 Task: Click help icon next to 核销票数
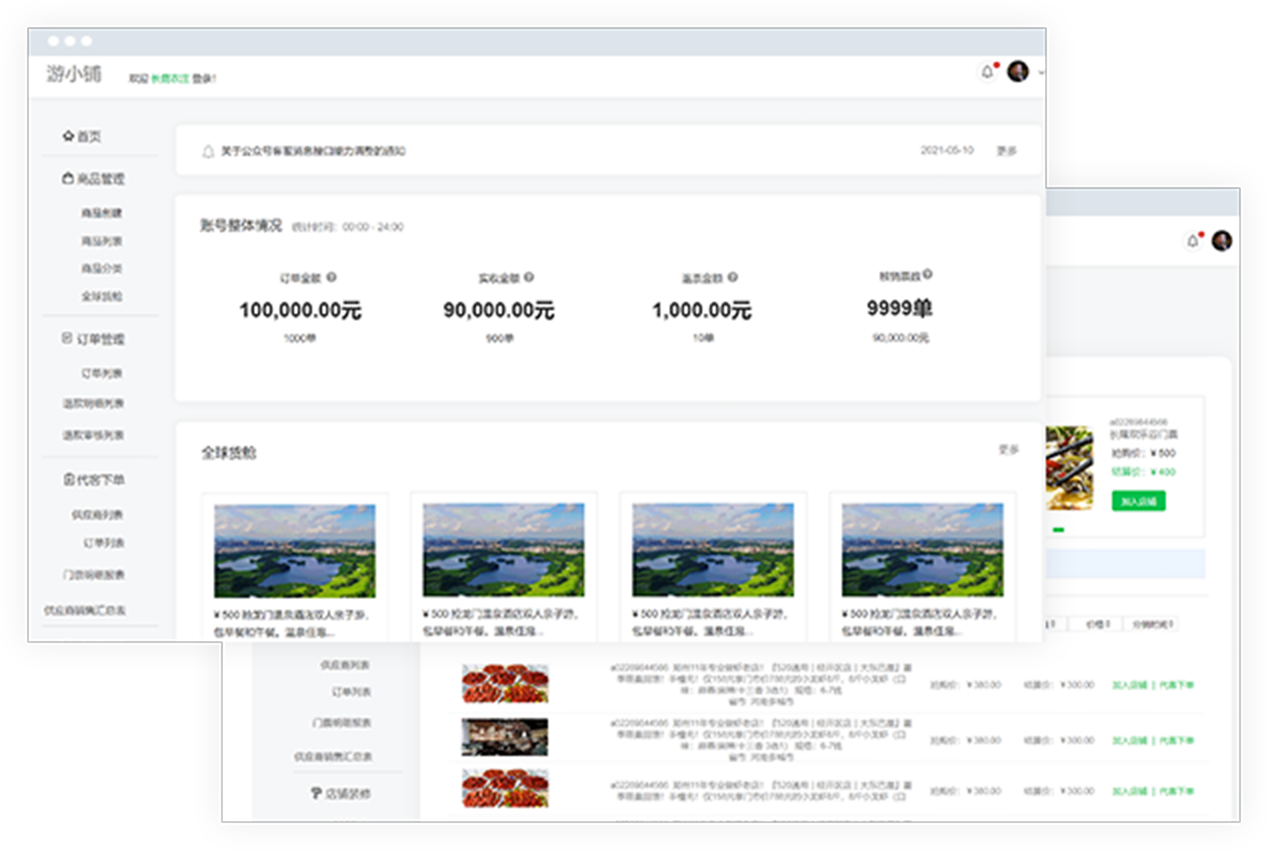point(927,274)
